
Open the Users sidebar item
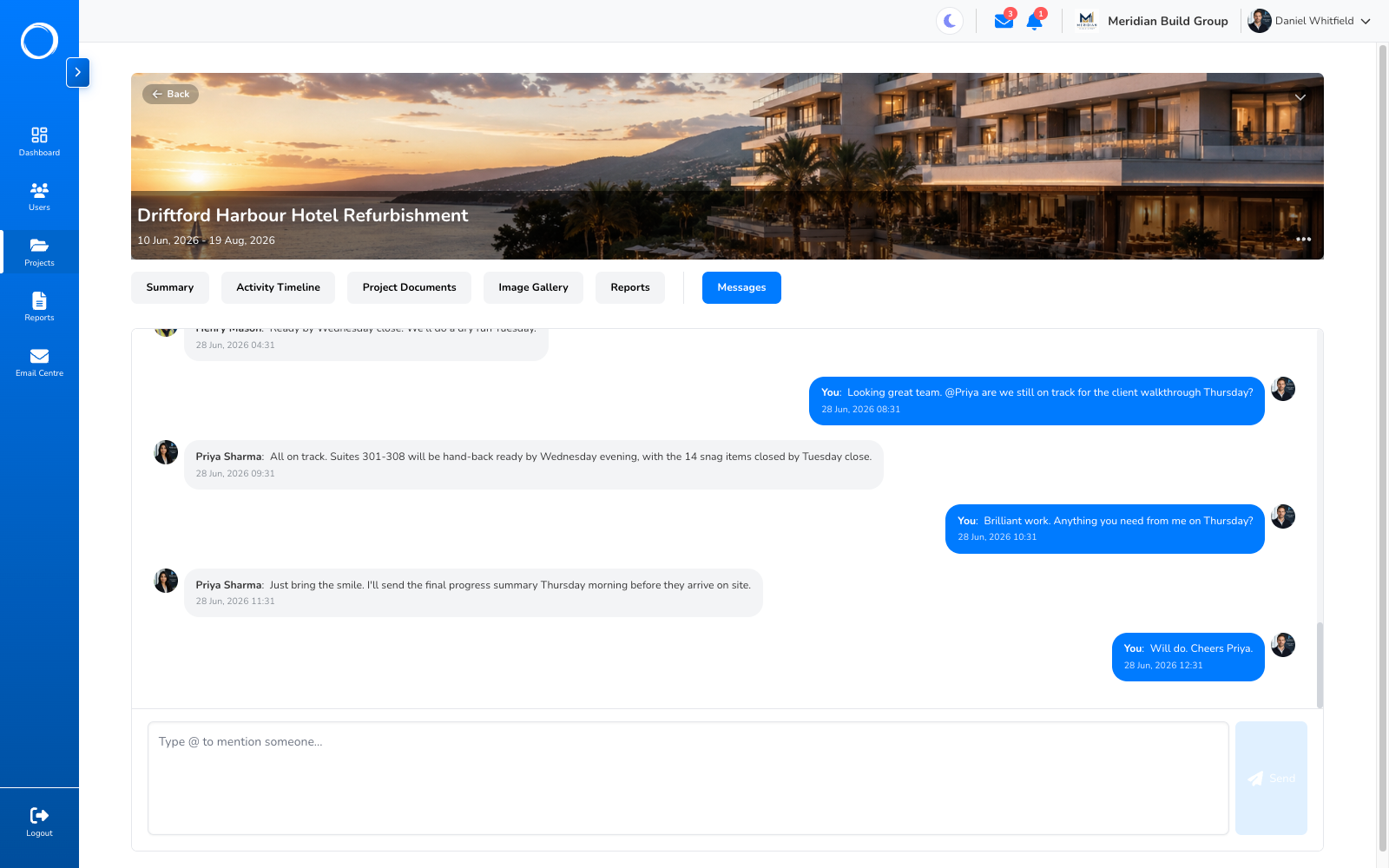pyautogui.click(x=39, y=196)
